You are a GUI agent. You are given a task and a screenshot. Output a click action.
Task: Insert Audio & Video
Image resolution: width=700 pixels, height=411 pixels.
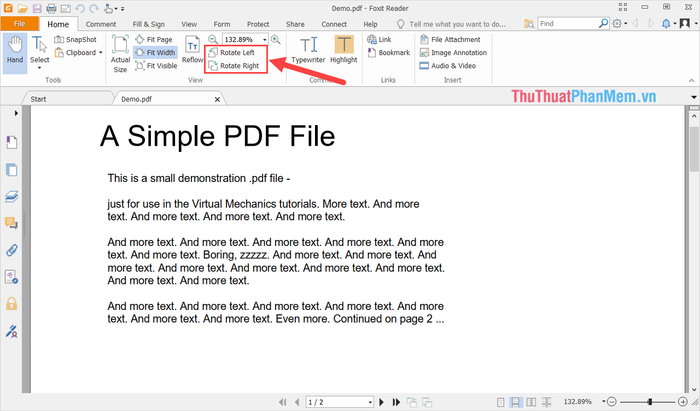tap(448, 66)
